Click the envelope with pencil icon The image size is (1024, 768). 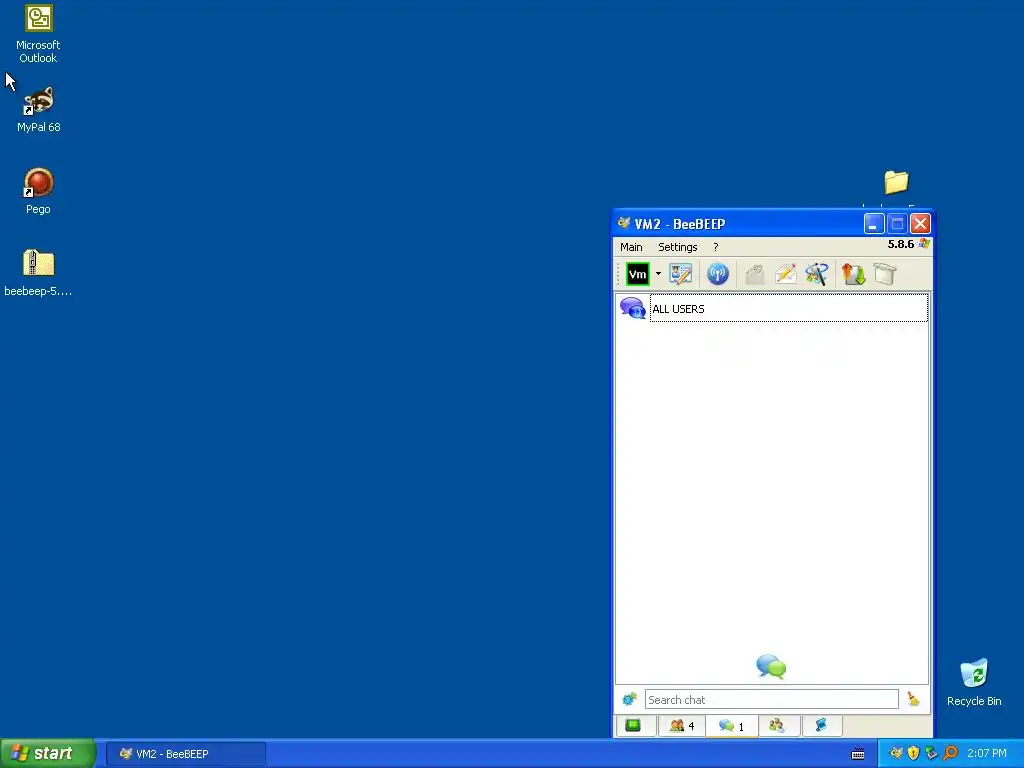pos(786,274)
